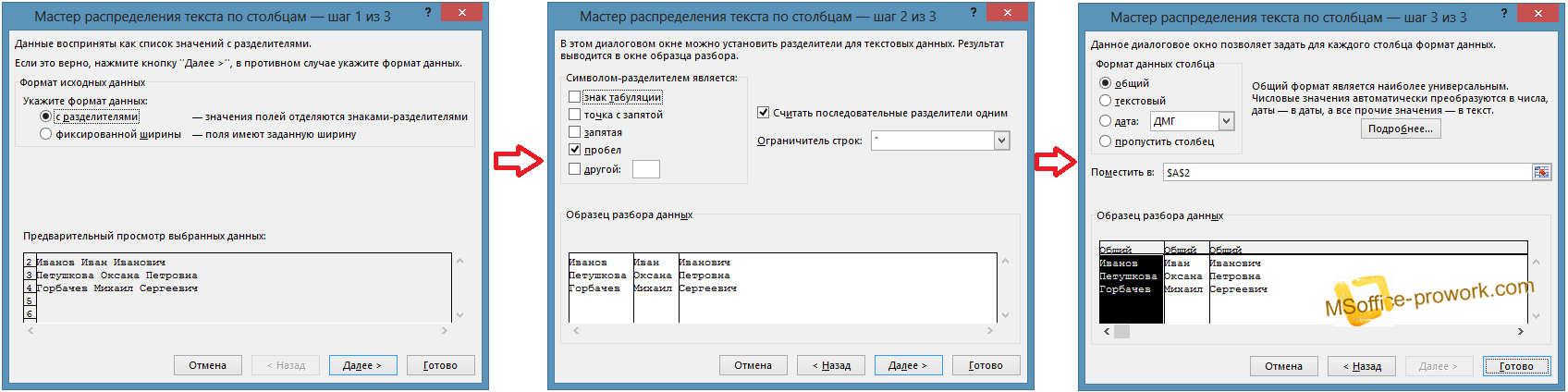The height and width of the screenshot is (392, 1568).
Task: Choose the 'текстовый' column format radio
Action: tap(1105, 101)
